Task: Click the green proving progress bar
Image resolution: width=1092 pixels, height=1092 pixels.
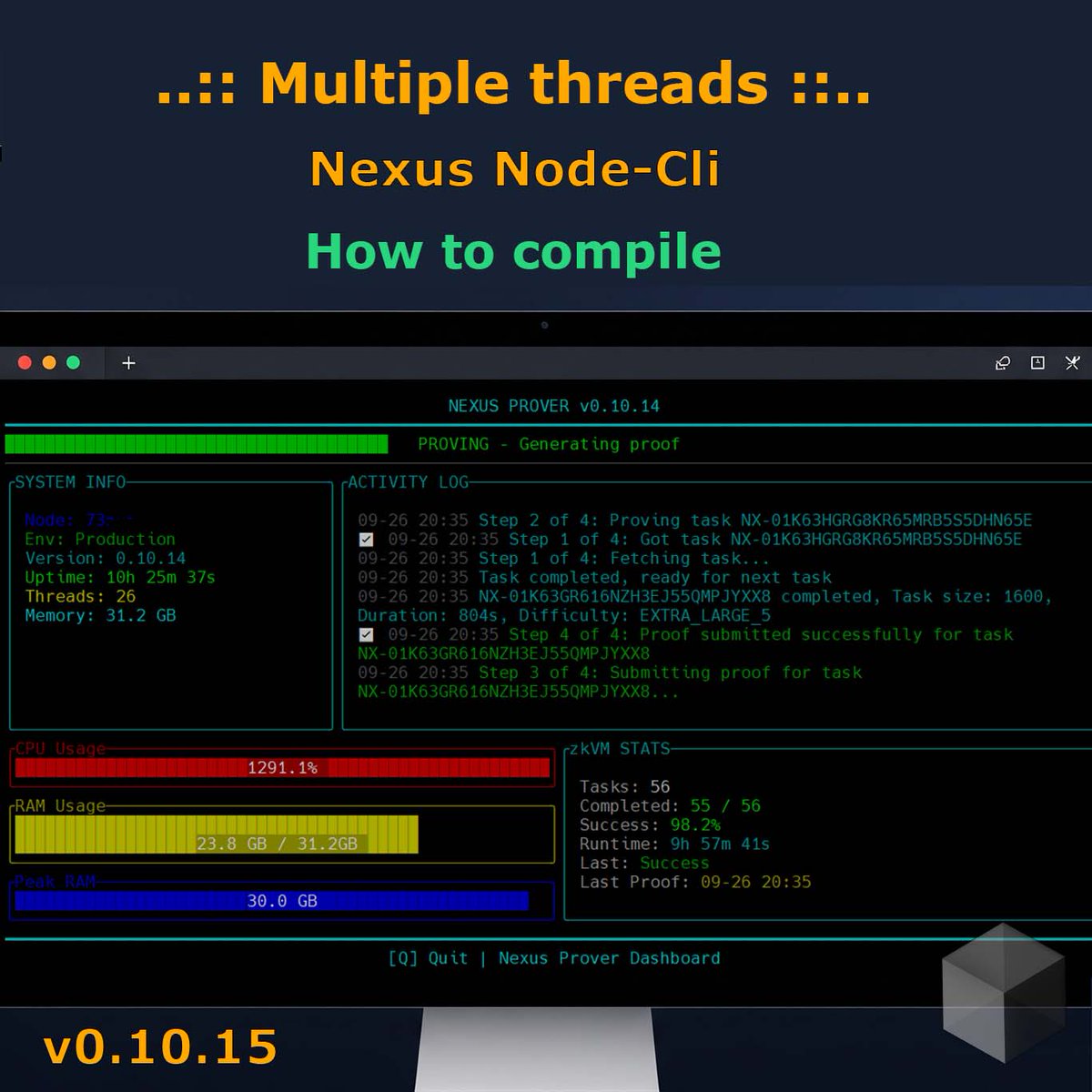Action: click(x=197, y=444)
